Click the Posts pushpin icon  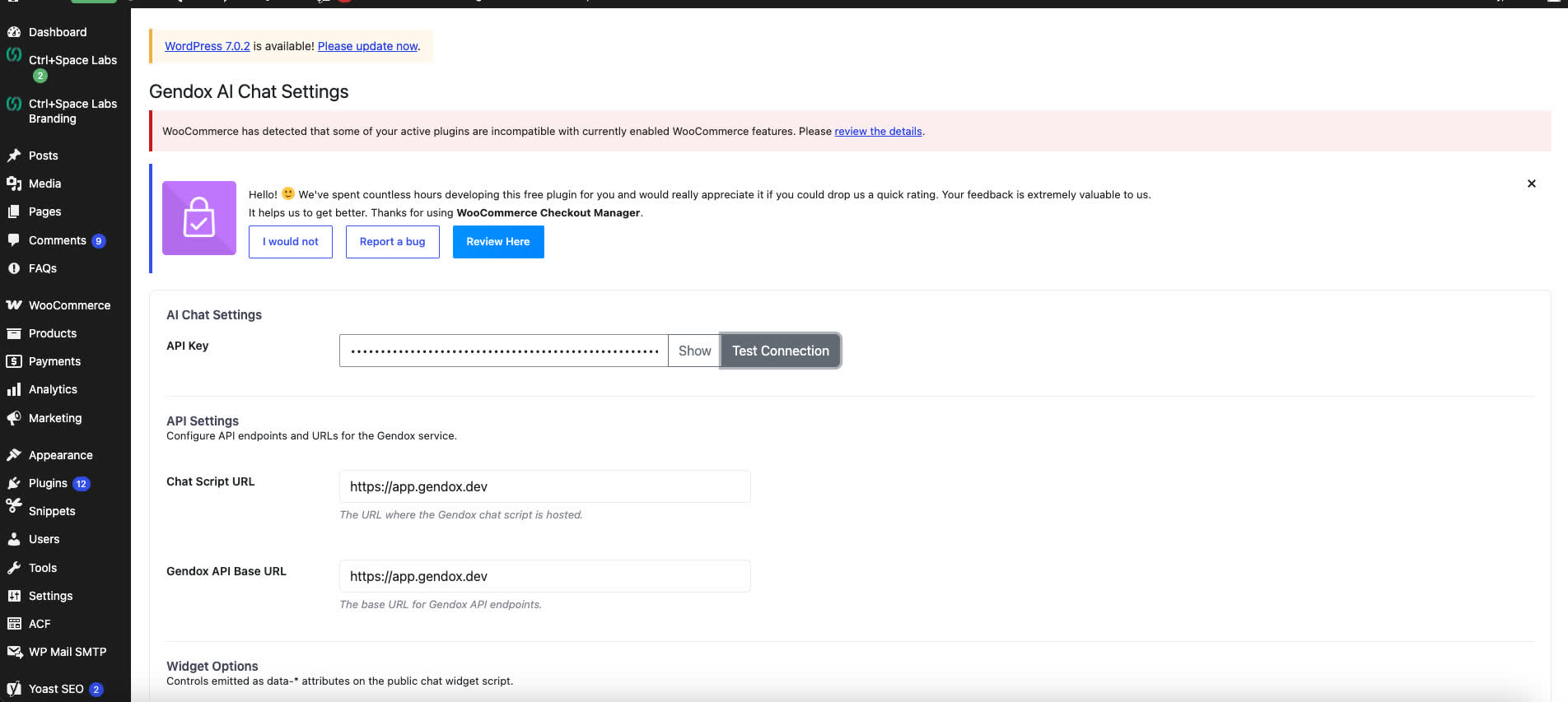pos(14,156)
